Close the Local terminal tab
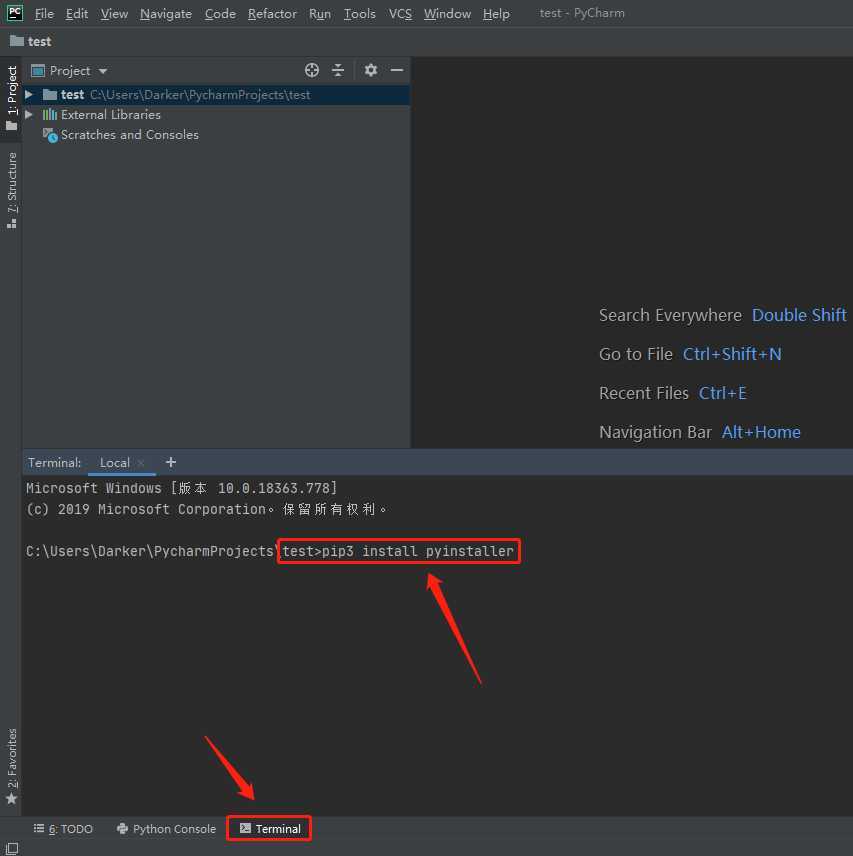853x856 pixels. pyautogui.click(x=141, y=463)
